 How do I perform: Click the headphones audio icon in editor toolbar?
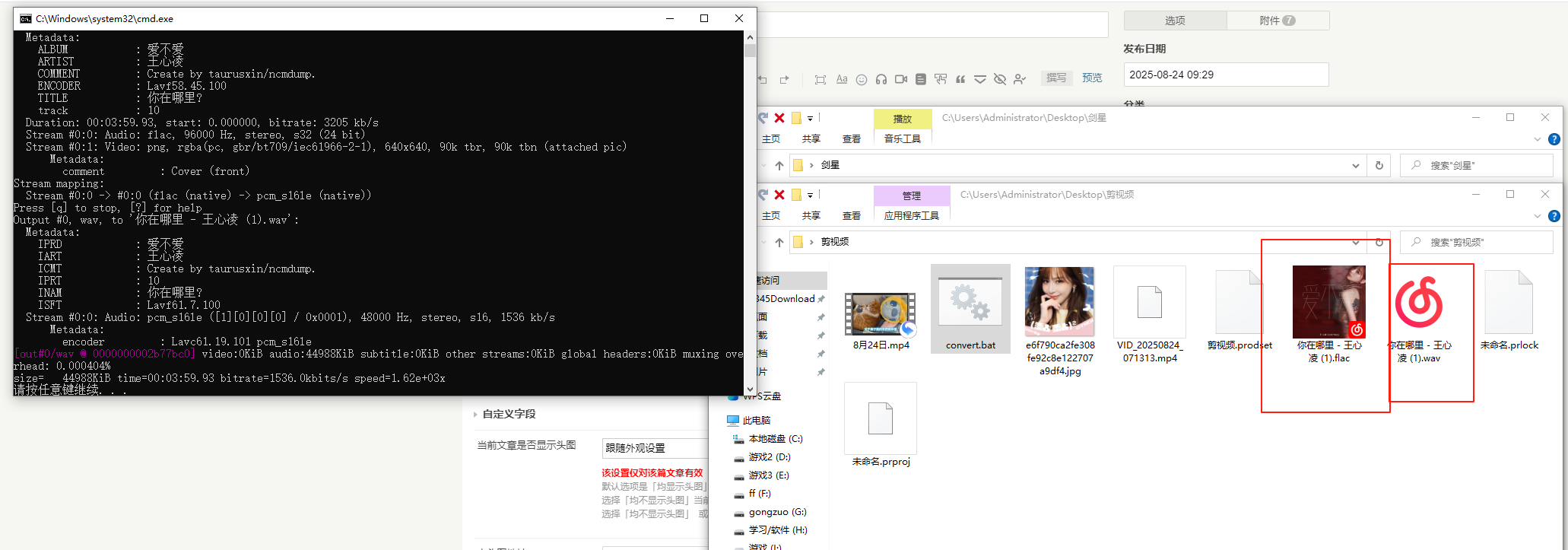tap(881, 79)
